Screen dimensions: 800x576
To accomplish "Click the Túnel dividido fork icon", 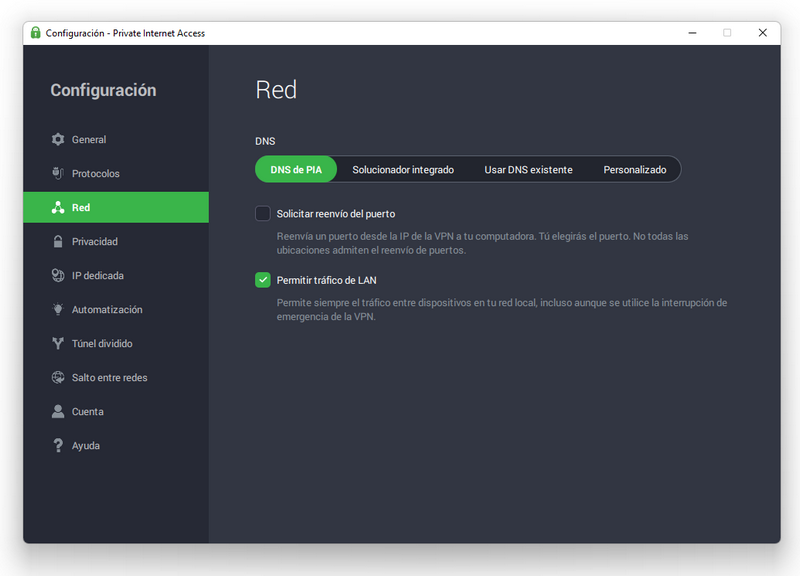I will [58, 343].
